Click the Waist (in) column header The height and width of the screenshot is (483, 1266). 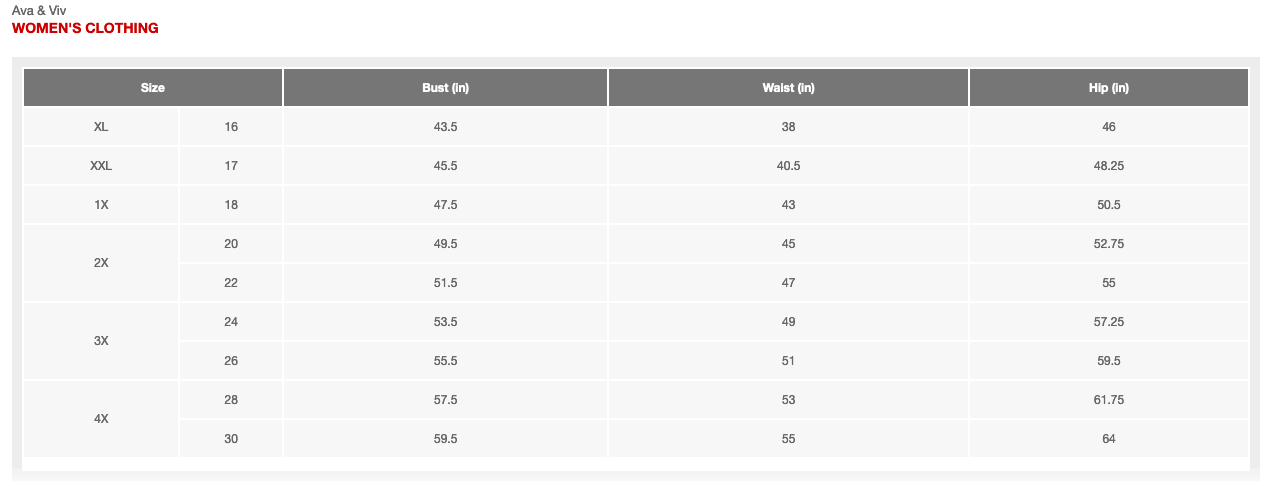click(x=788, y=87)
